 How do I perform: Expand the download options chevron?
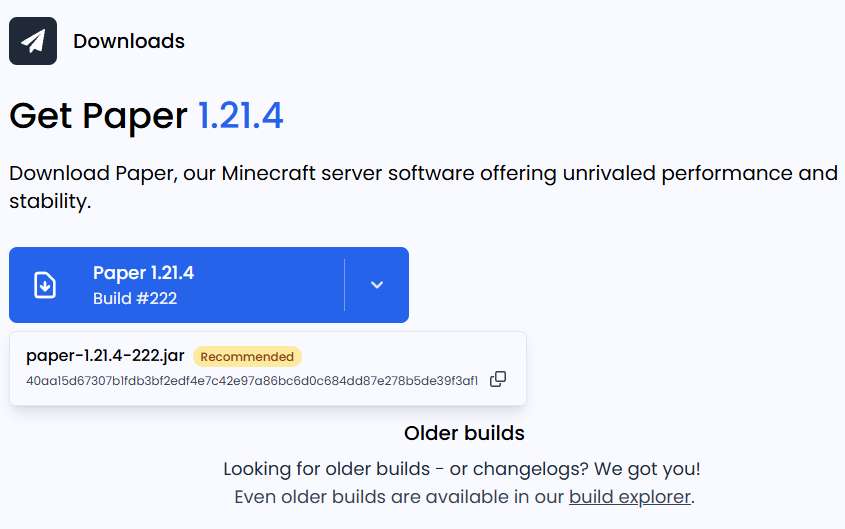[377, 285]
